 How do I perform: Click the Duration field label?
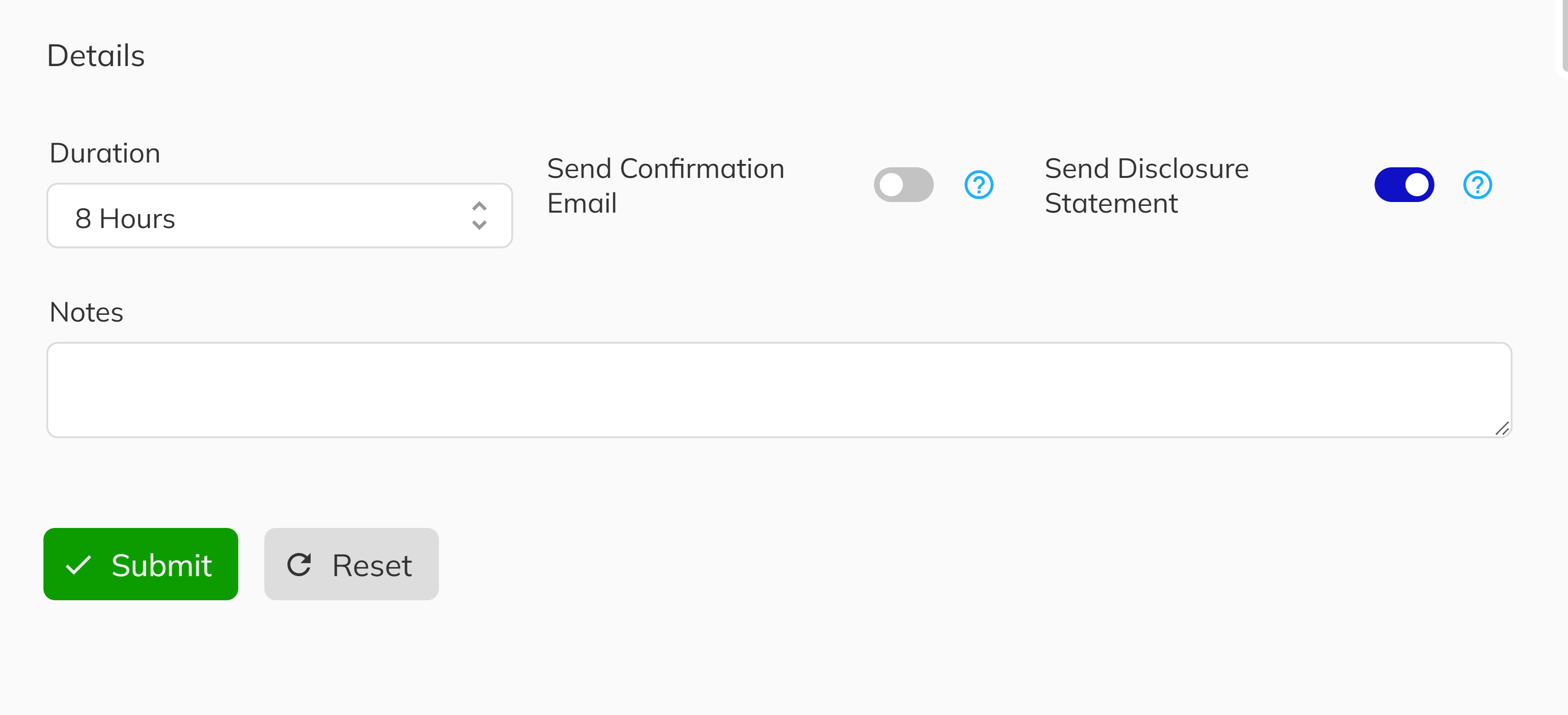[x=105, y=153]
